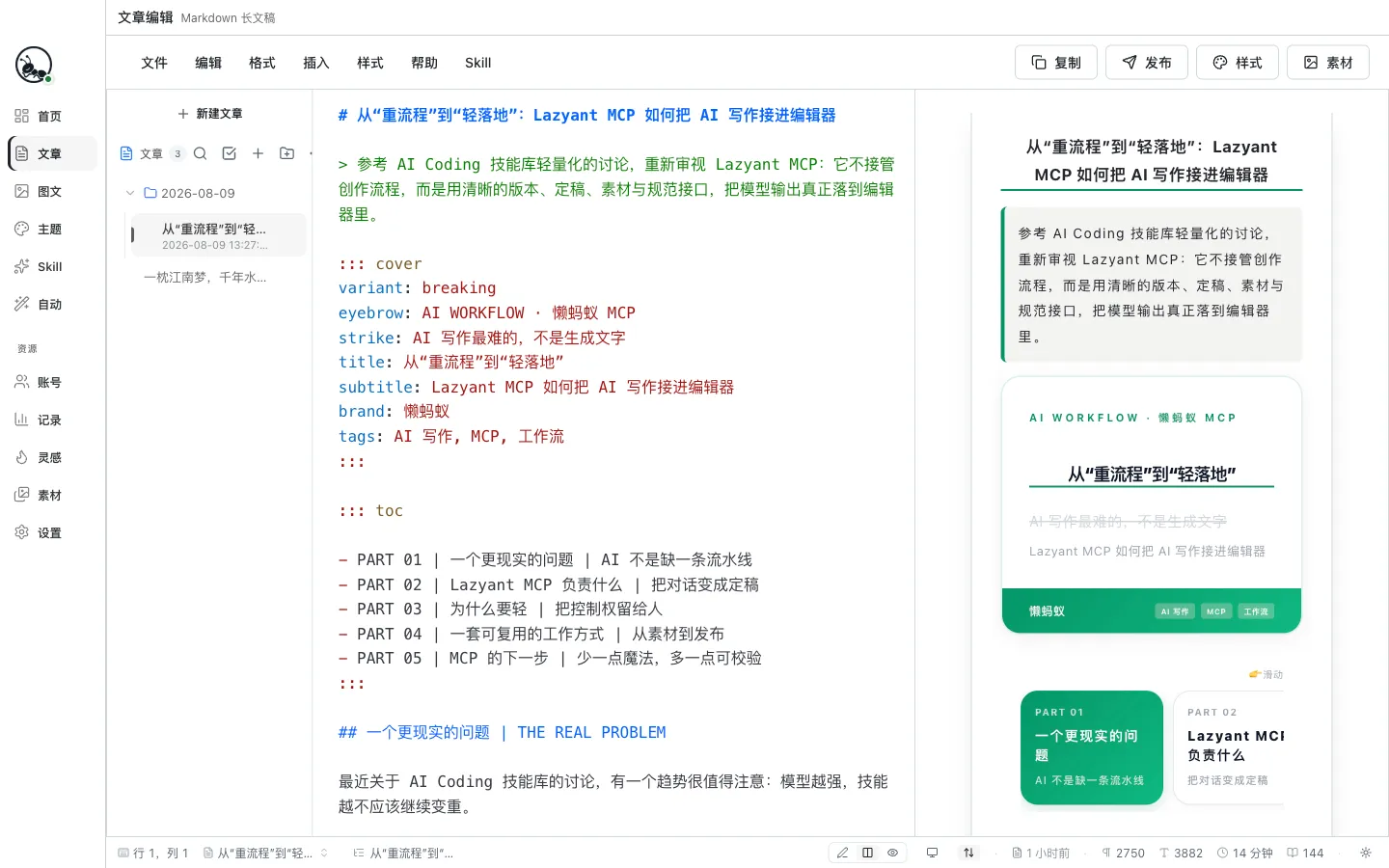The image size is (1389, 868).
Task: Click the monitor preview-device icon in status bar
Action: click(x=932, y=853)
